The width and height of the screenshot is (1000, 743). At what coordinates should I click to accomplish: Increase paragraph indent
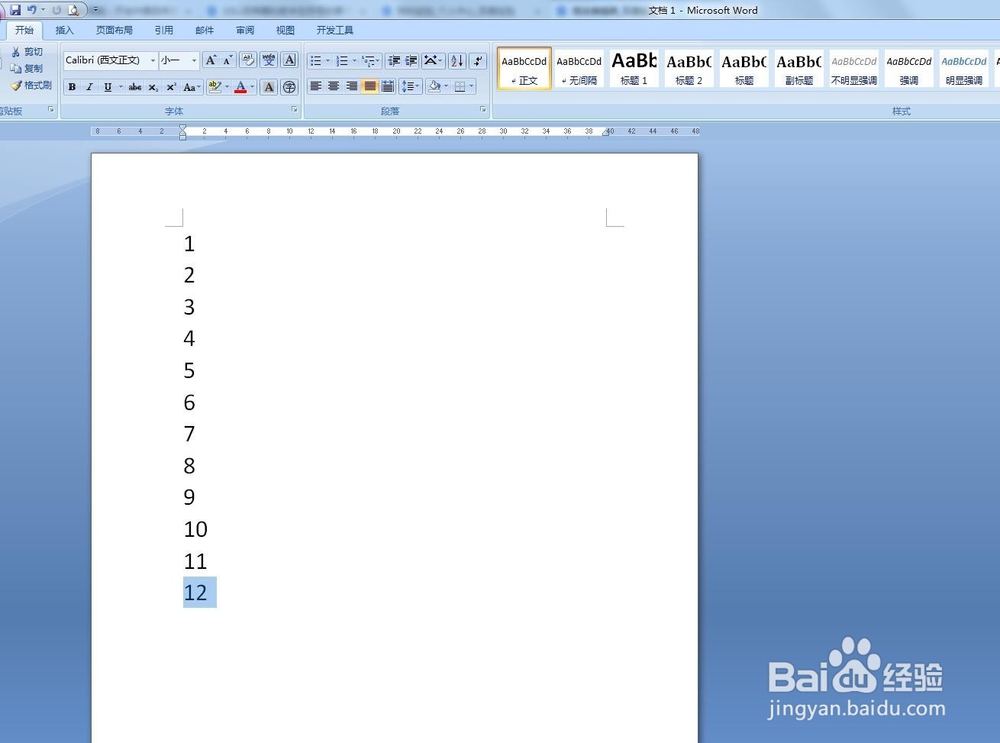pos(411,61)
